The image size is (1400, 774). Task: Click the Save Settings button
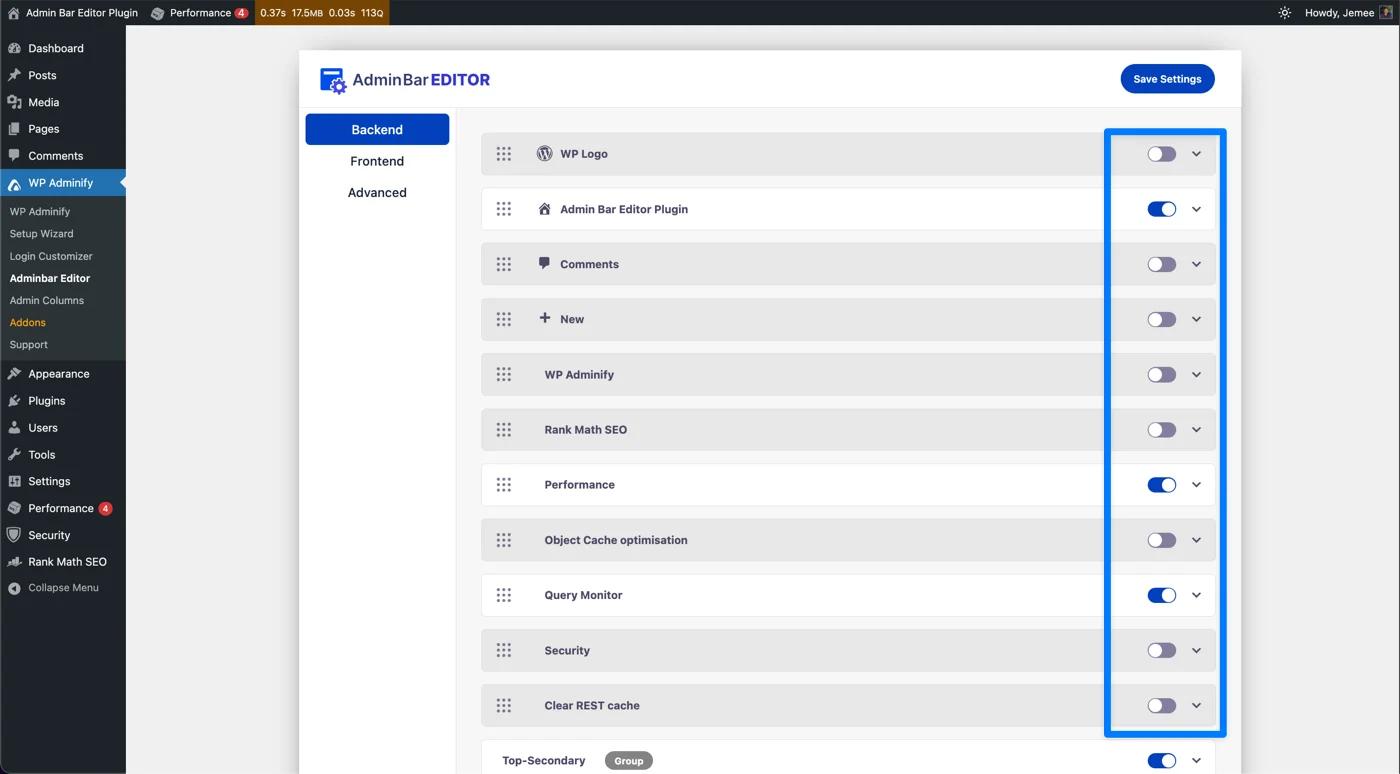tap(1167, 78)
